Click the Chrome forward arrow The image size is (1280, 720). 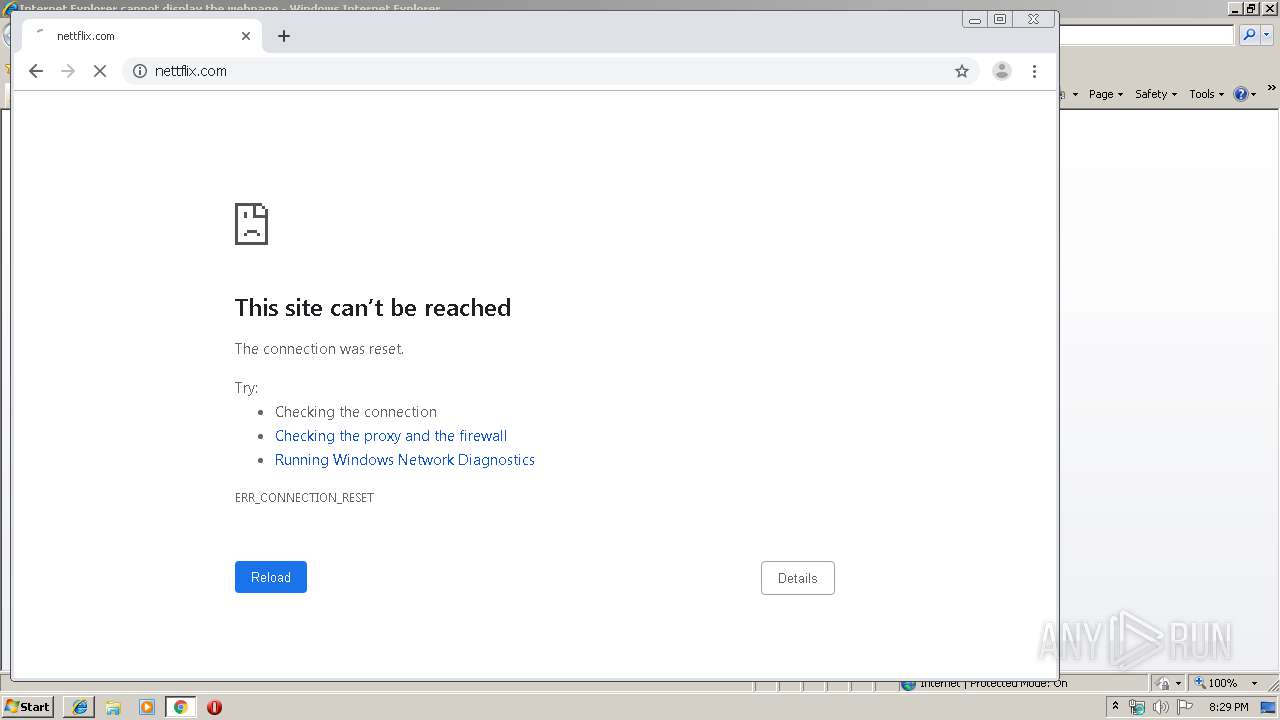click(68, 71)
